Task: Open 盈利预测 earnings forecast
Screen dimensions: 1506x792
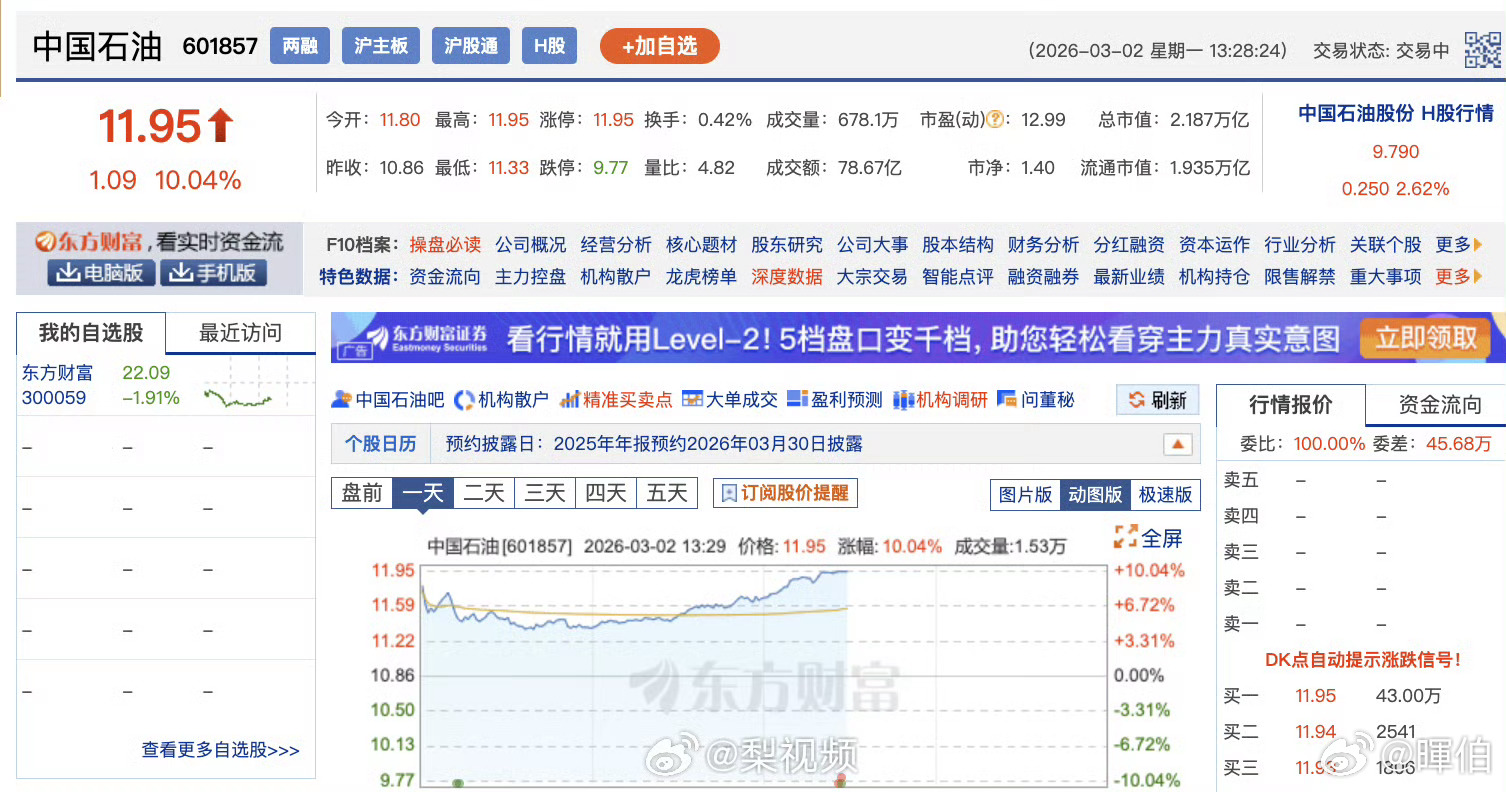Action: (835, 400)
